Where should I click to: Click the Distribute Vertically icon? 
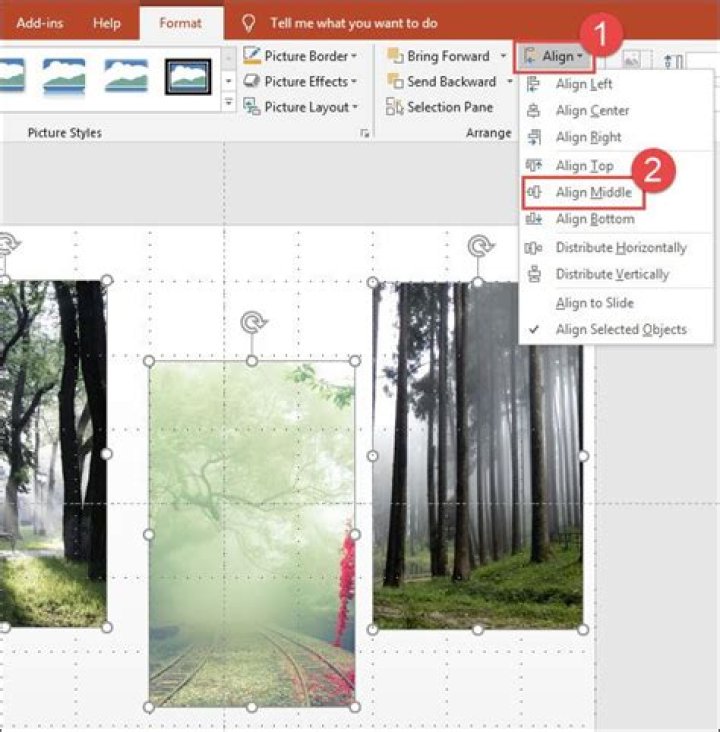coord(534,274)
